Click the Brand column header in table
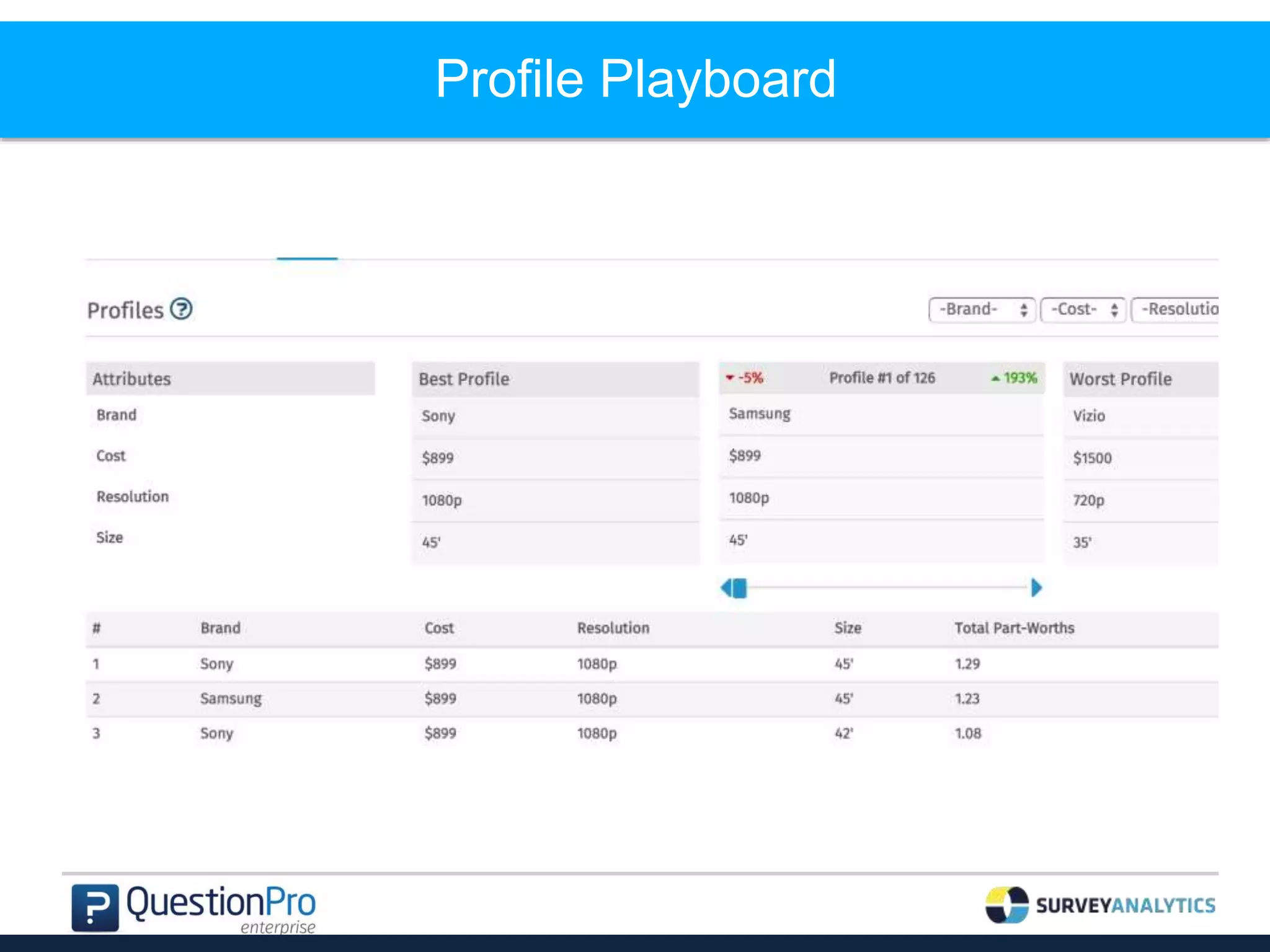Viewport: 1270px width, 952px height. click(220, 628)
